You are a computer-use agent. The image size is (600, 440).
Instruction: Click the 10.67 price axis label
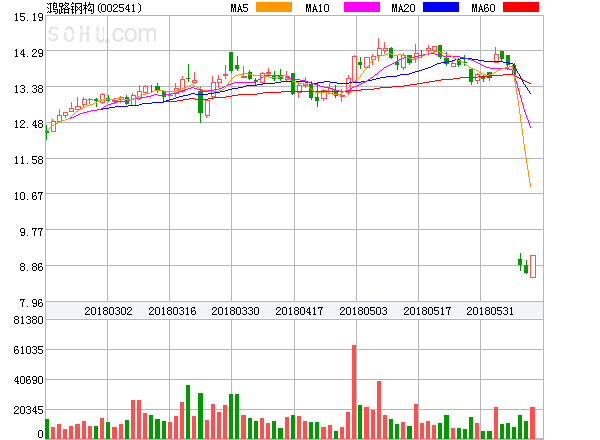(x=29, y=196)
